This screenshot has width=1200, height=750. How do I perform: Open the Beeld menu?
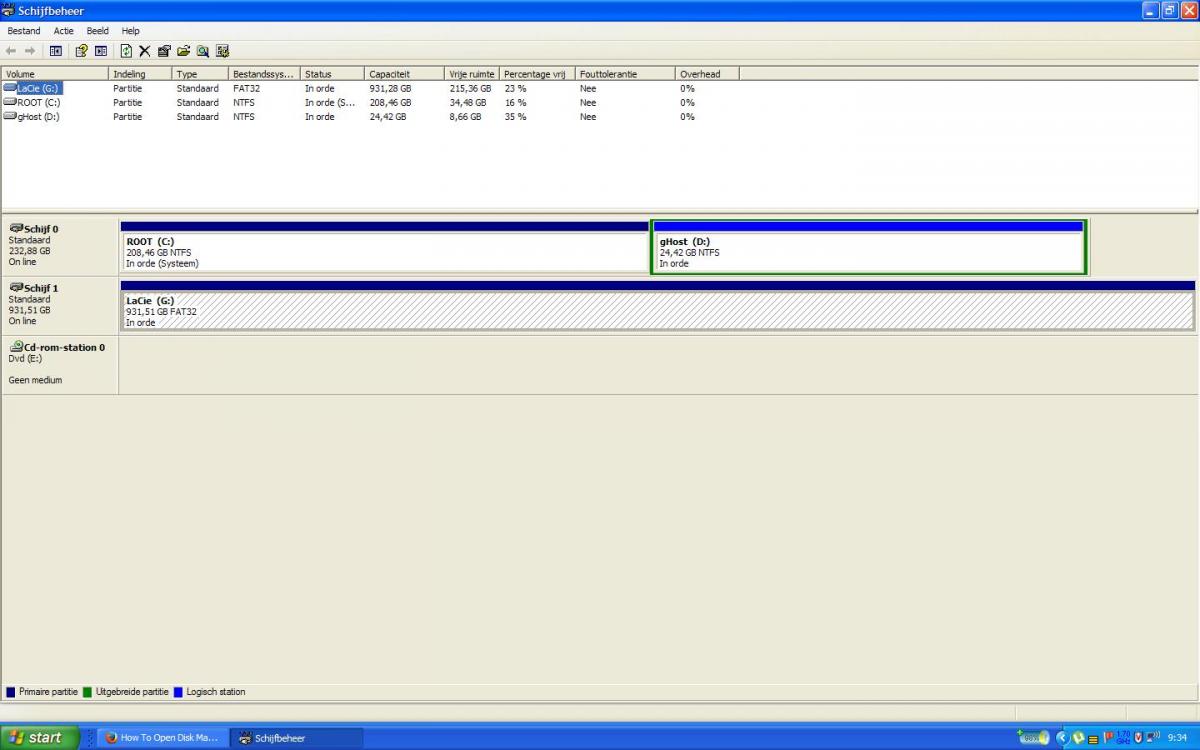click(x=97, y=31)
